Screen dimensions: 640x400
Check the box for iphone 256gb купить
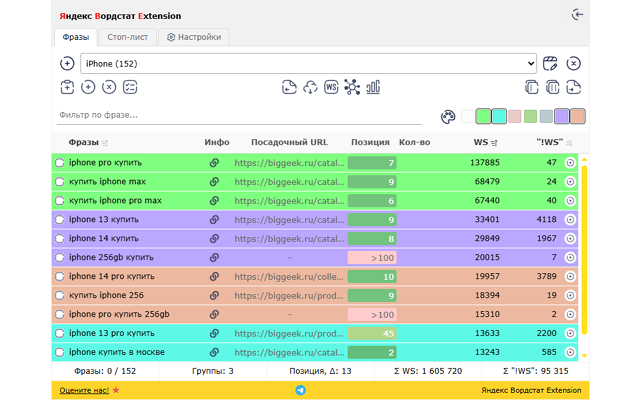pyautogui.click(x=60, y=258)
